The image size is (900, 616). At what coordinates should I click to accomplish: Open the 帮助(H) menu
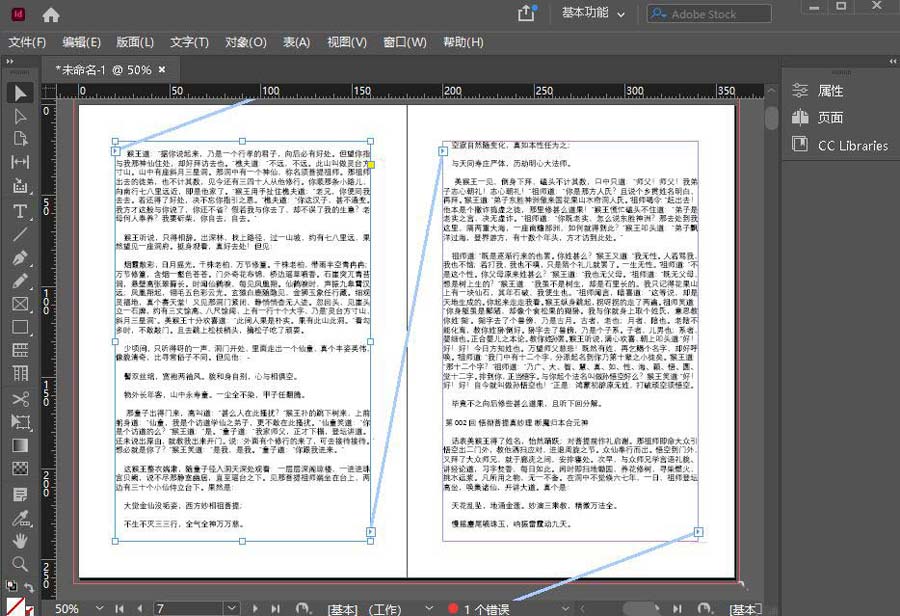coord(463,42)
